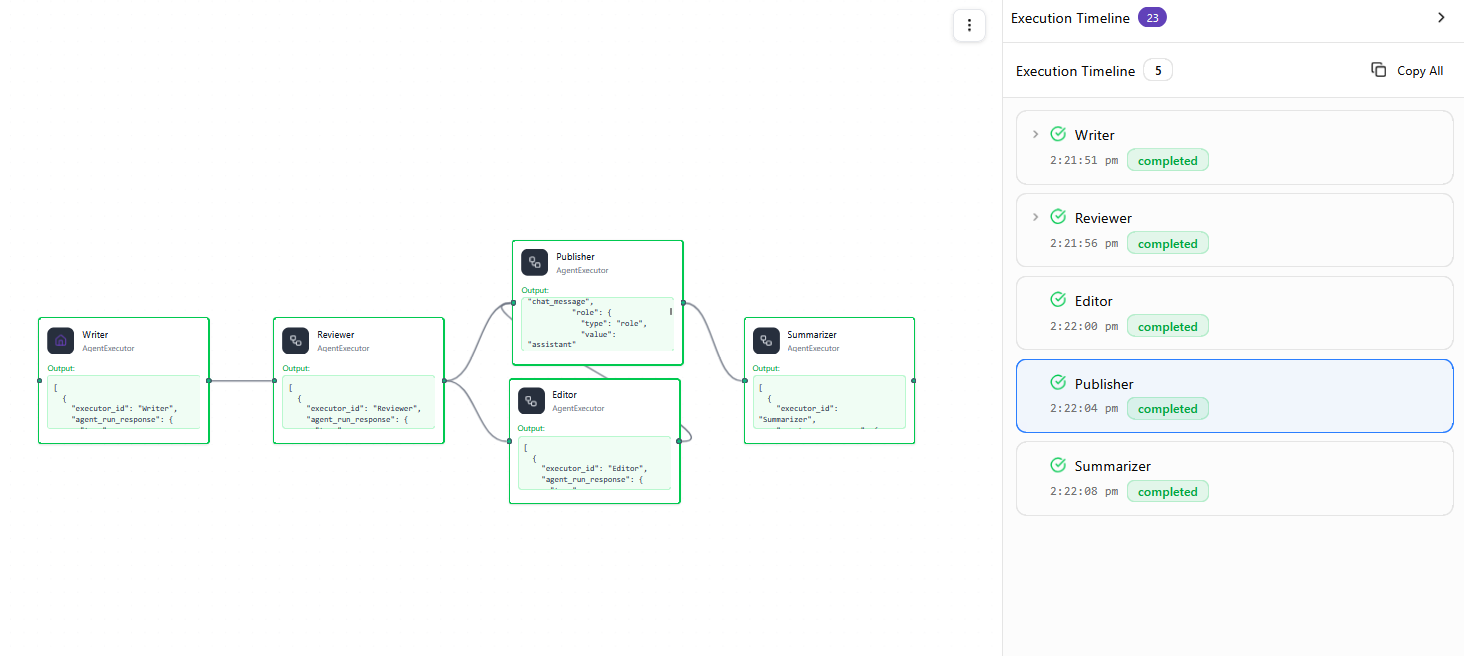This screenshot has width=1464, height=656.
Task: Click the Summarizer node workflow icon
Action: click(766, 341)
